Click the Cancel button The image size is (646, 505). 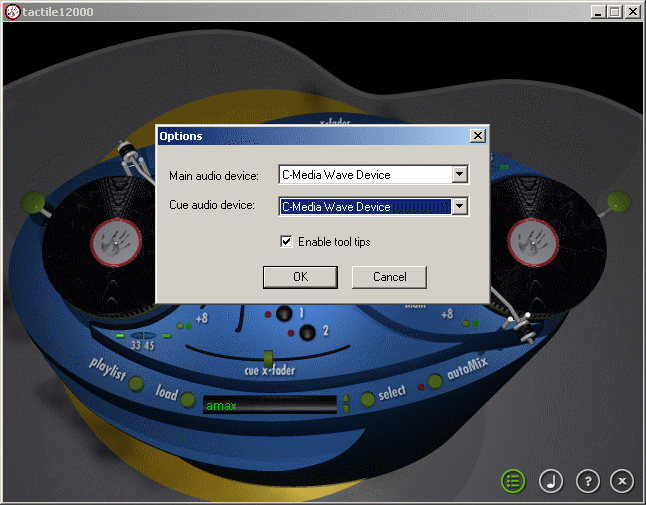pyautogui.click(x=389, y=277)
